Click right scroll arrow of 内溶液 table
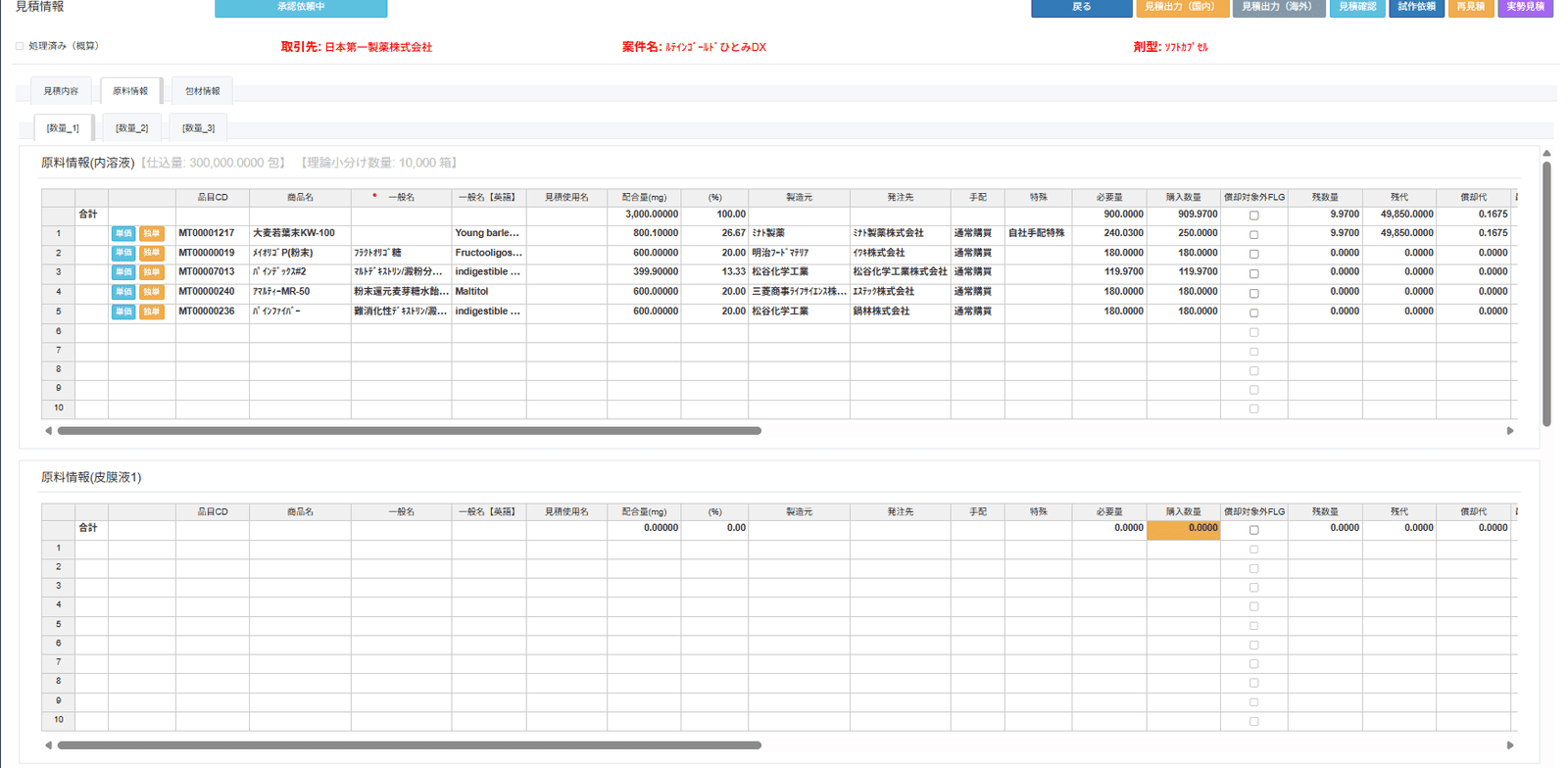The height and width of the screenshot is (768, 1568). coord(1510,431)
